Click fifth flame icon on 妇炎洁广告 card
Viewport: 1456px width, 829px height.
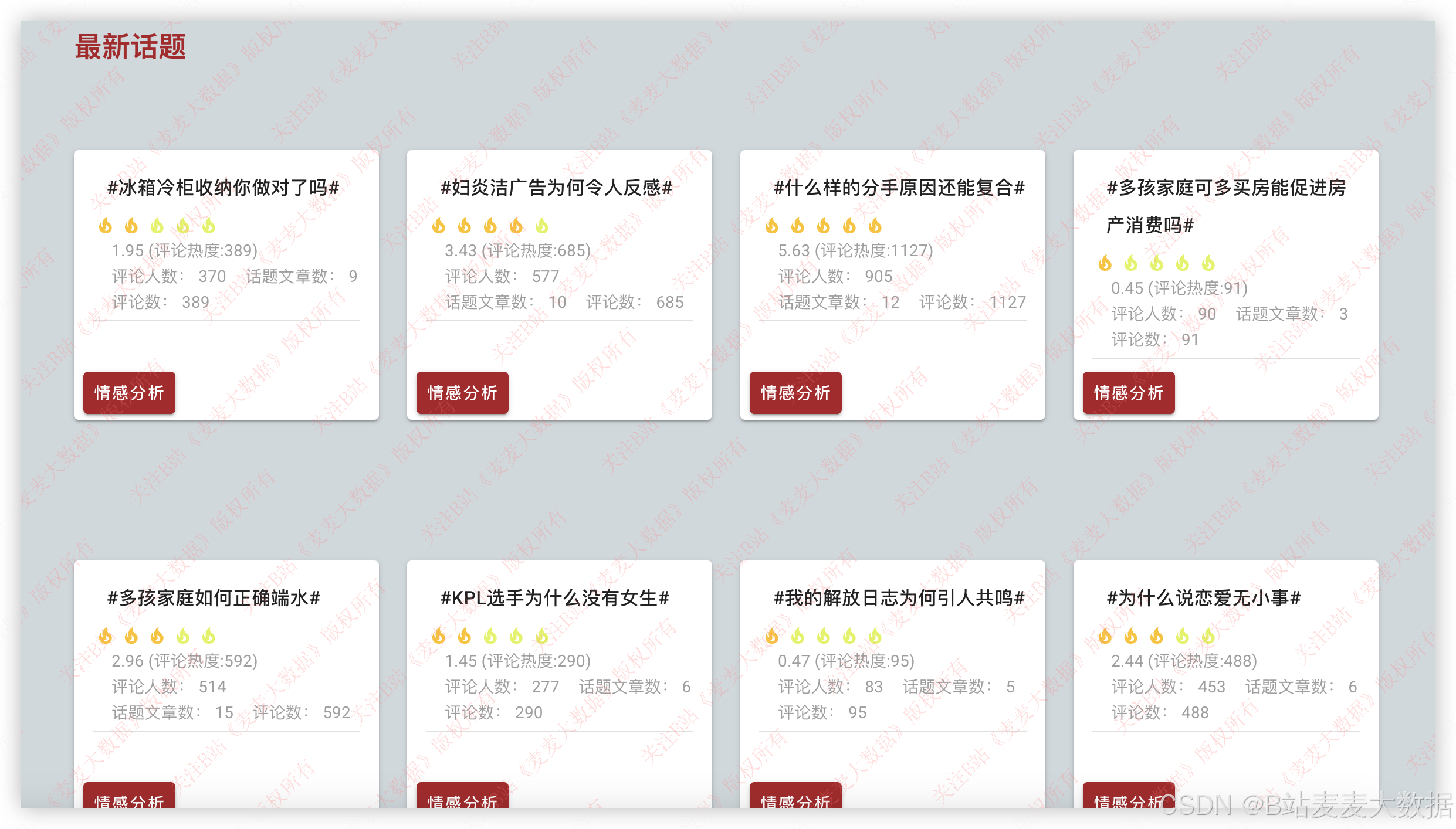[x=542, y=226]
